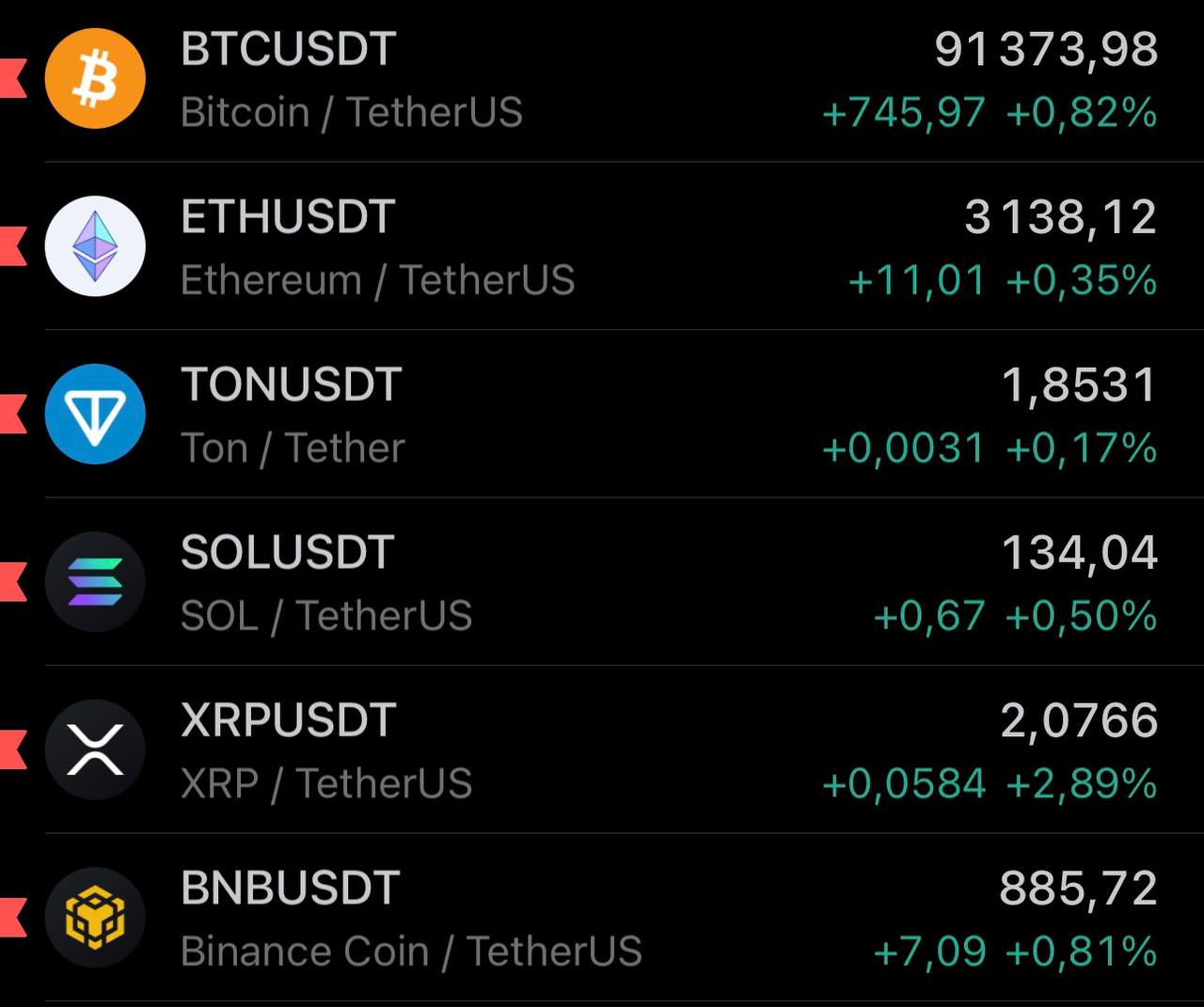Tap the yellow Binance Coin logo
Image resolution: width=1204 pixels, height=1007 pixels.
pyautogui.click(x=95, y=918)
